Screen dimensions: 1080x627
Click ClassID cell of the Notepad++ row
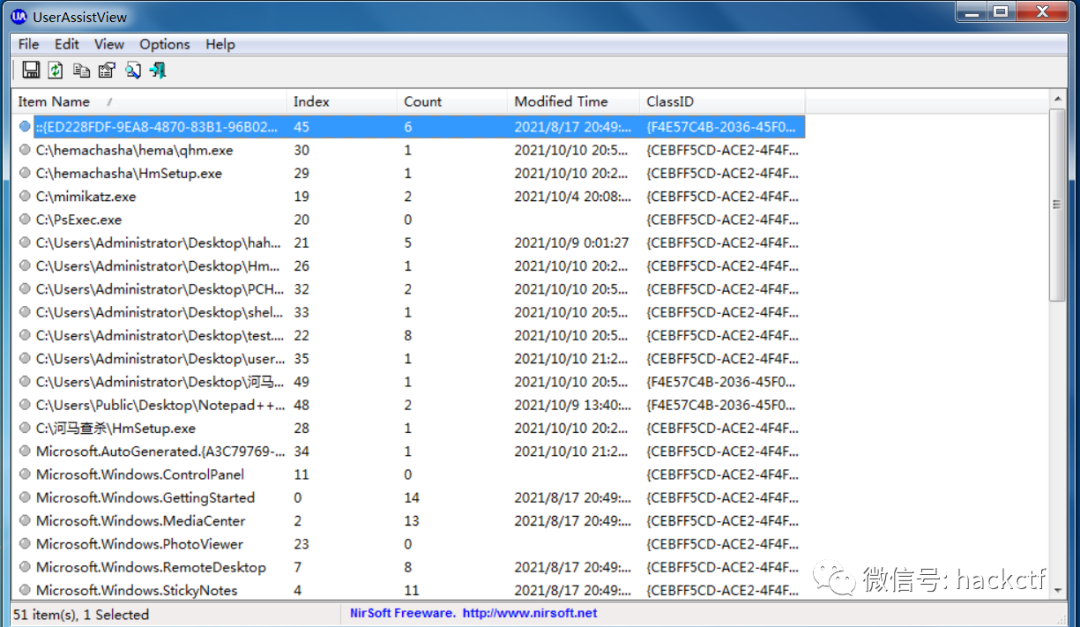[720, 405]
